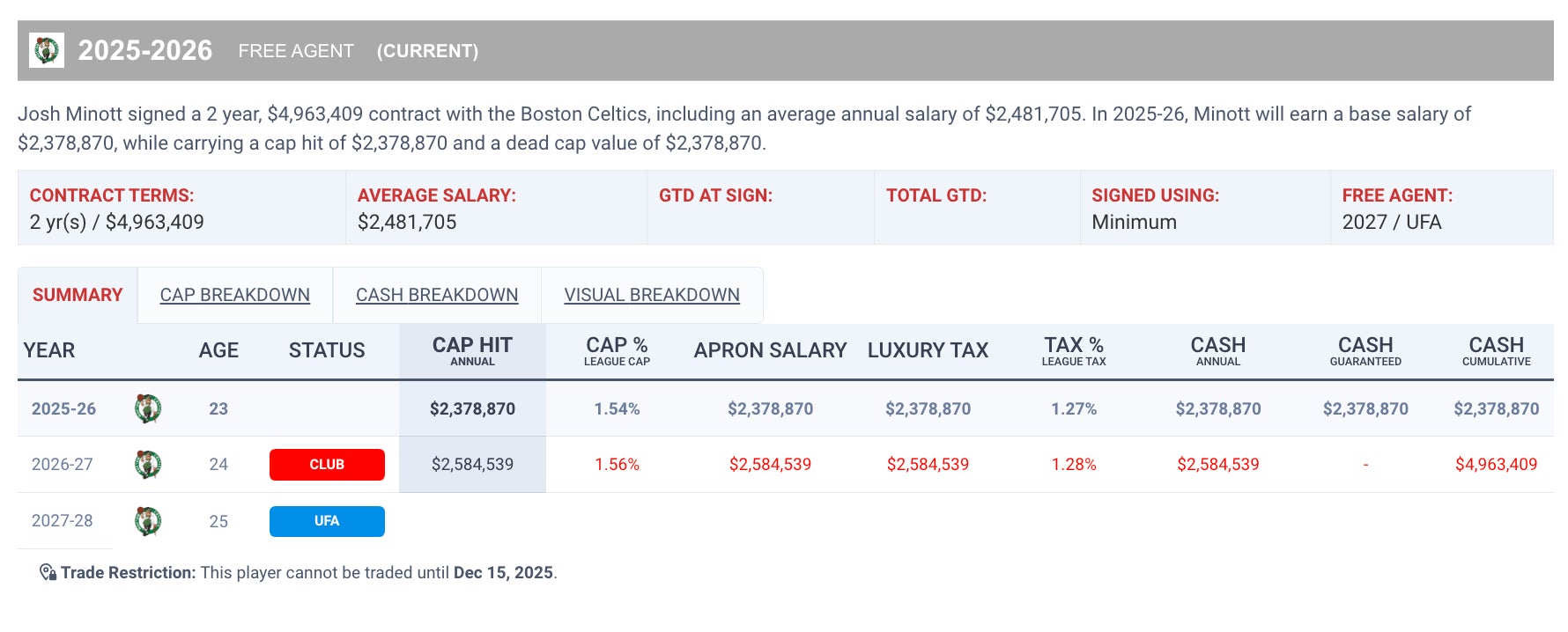
Task: Click the trade restriction lock icon
Action: click(48, 572)
